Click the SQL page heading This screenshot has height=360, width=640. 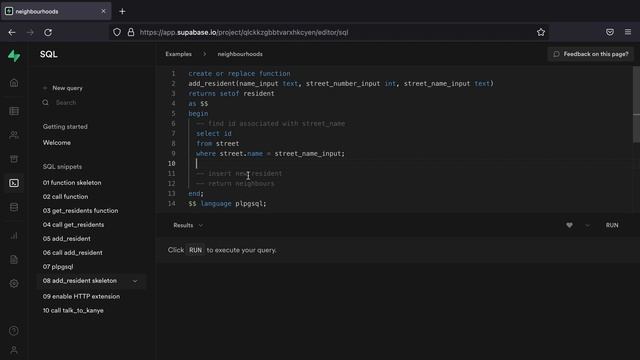49,54
